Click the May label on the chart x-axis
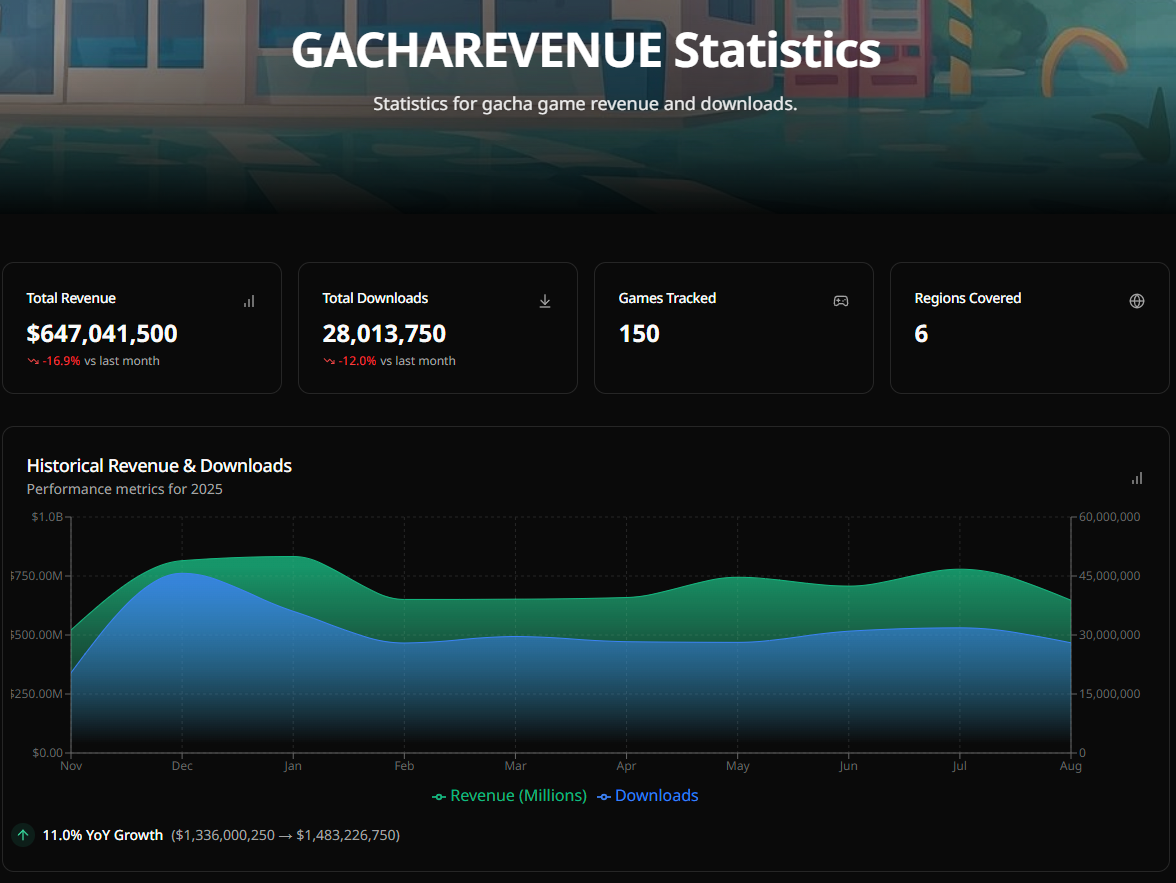 pos(737,766)
